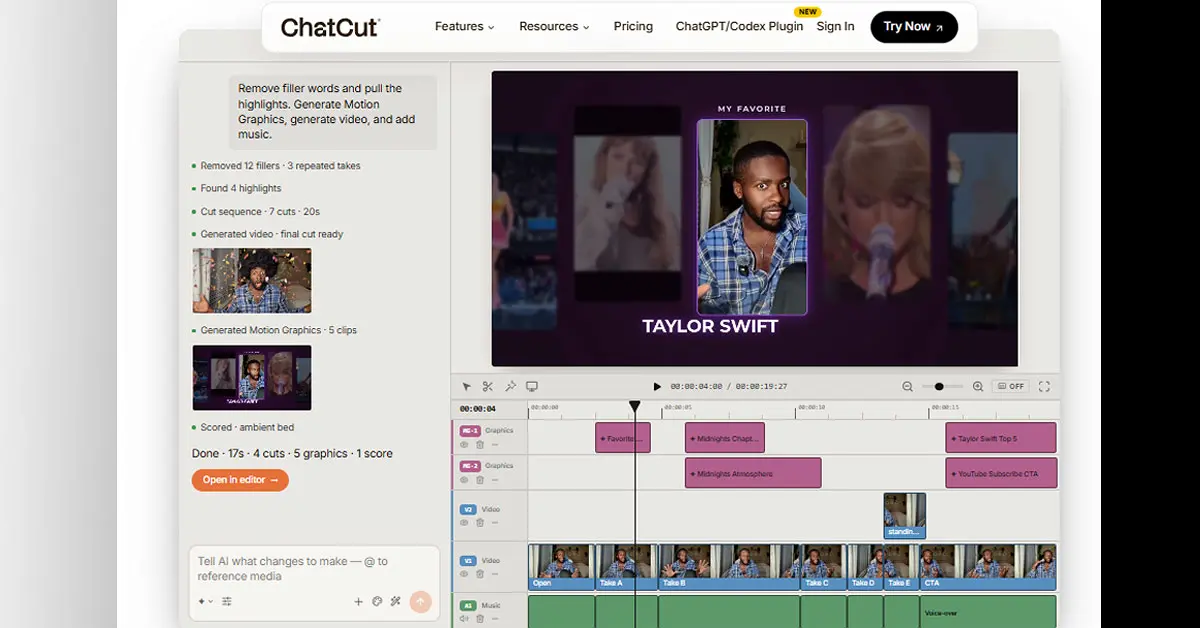The height and width of the screenshot is (628, 1200).
Task: Collapse the A1 Music track with dash icon
Action: (495, 619)
